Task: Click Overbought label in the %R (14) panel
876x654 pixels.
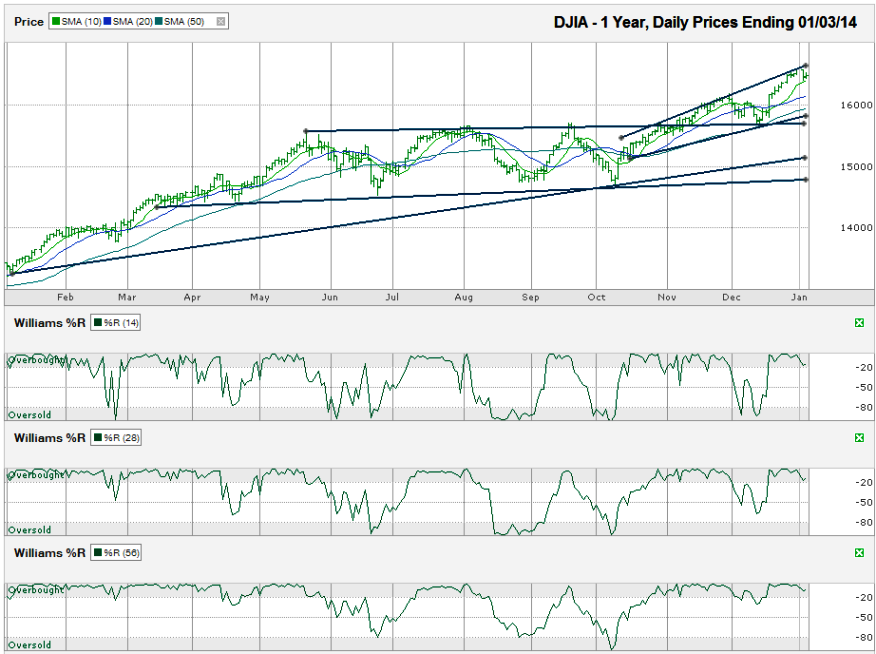Action: click(x=36, y=360)
